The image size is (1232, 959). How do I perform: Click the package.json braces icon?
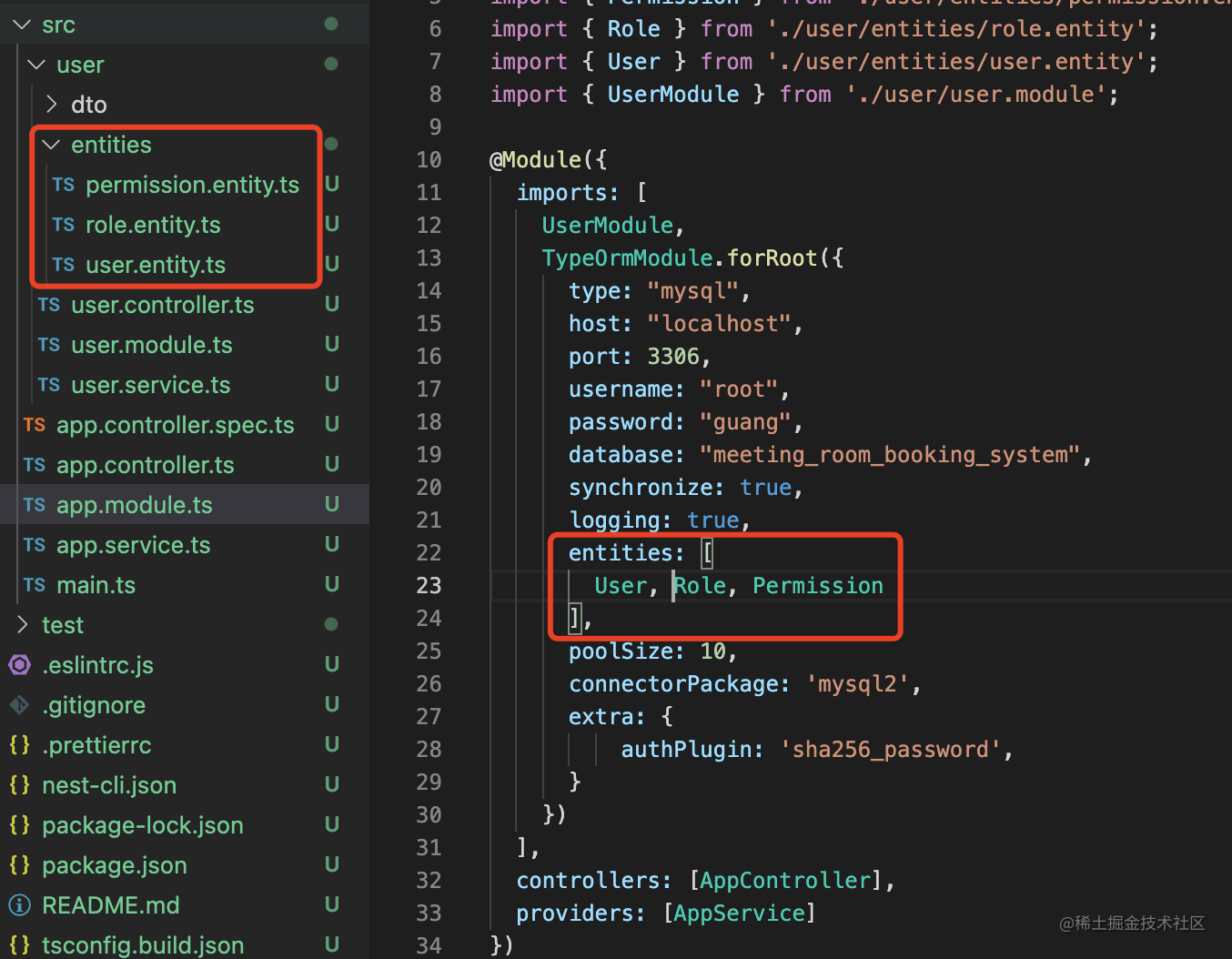click(x=20, y=865)
